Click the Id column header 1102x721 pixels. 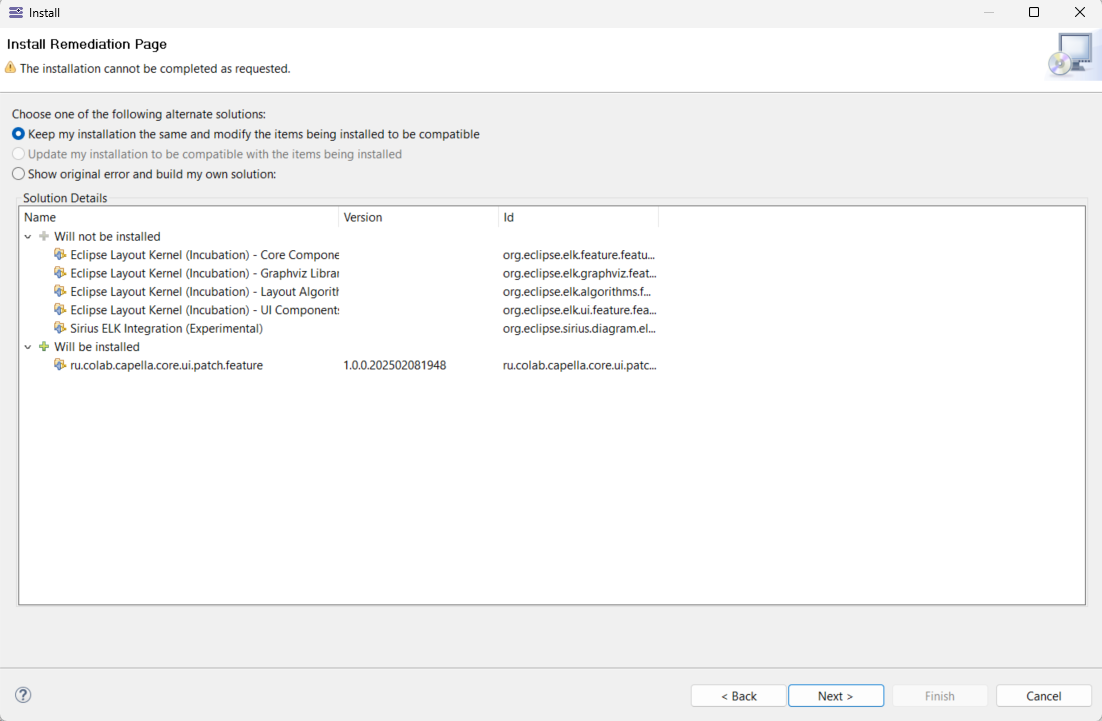578,217
